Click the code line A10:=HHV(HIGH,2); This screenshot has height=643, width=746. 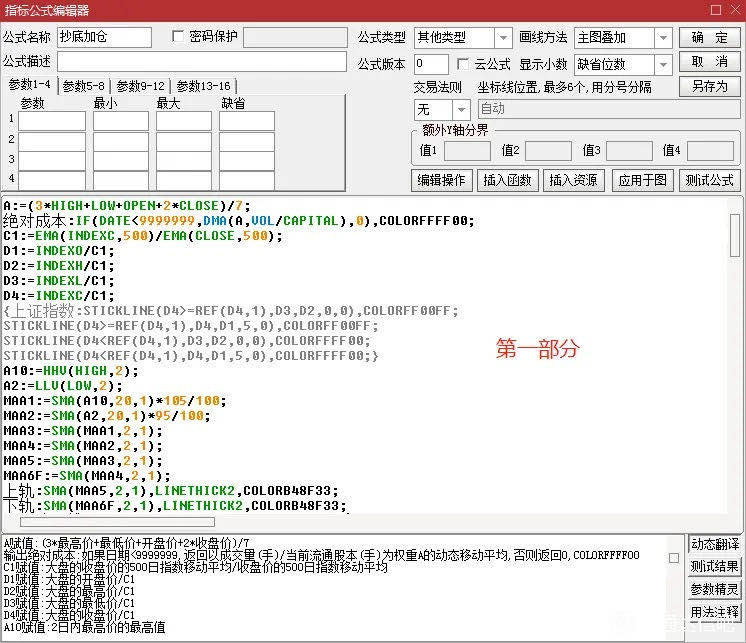(70, 371)
